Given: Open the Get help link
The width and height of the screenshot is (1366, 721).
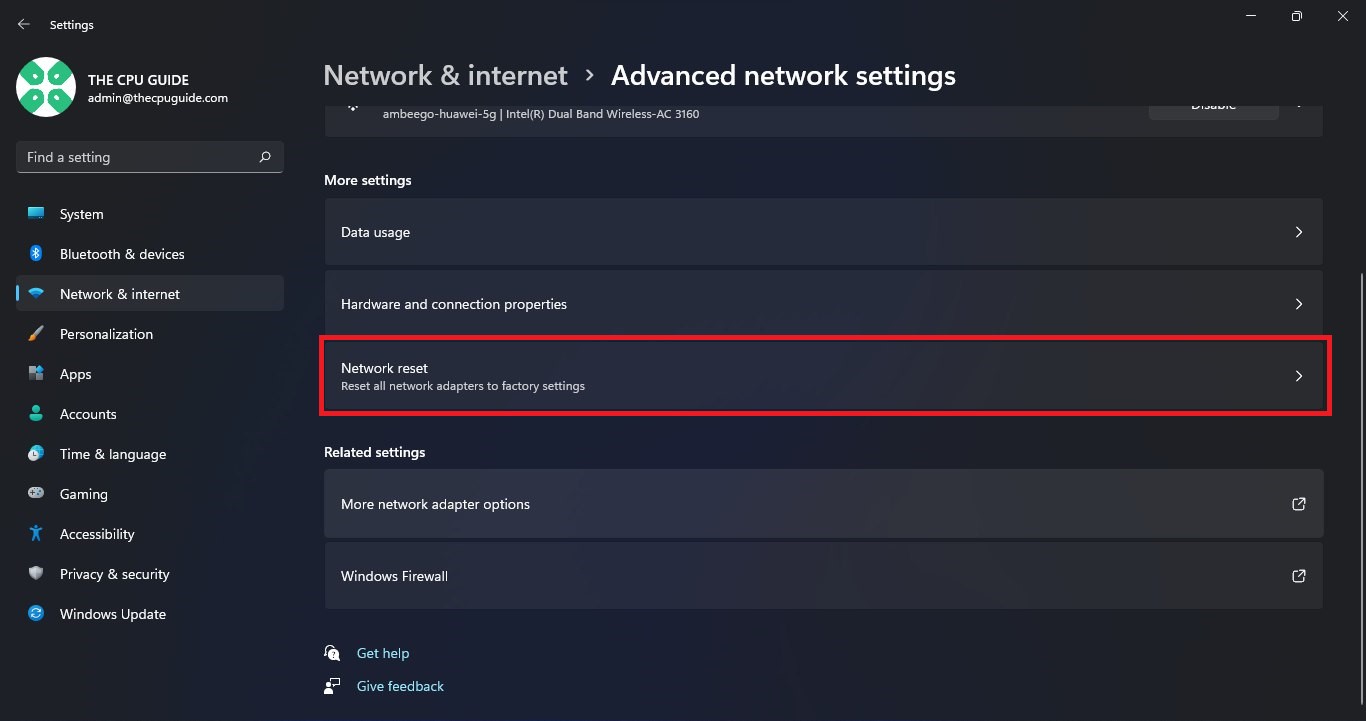Looking at the screenshot, I should coord(383,653).
